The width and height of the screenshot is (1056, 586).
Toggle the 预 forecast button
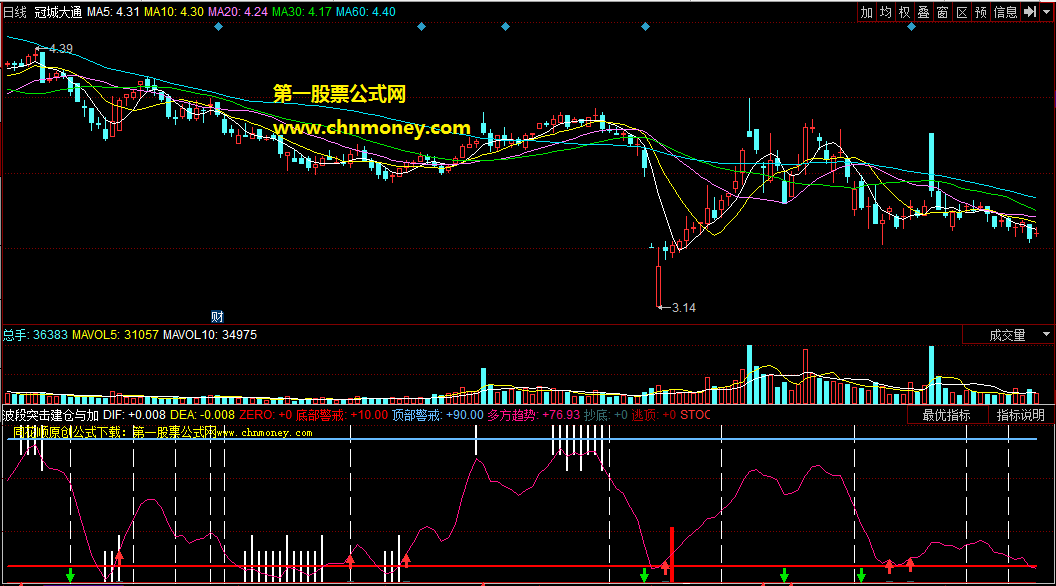tap(981, 12)
